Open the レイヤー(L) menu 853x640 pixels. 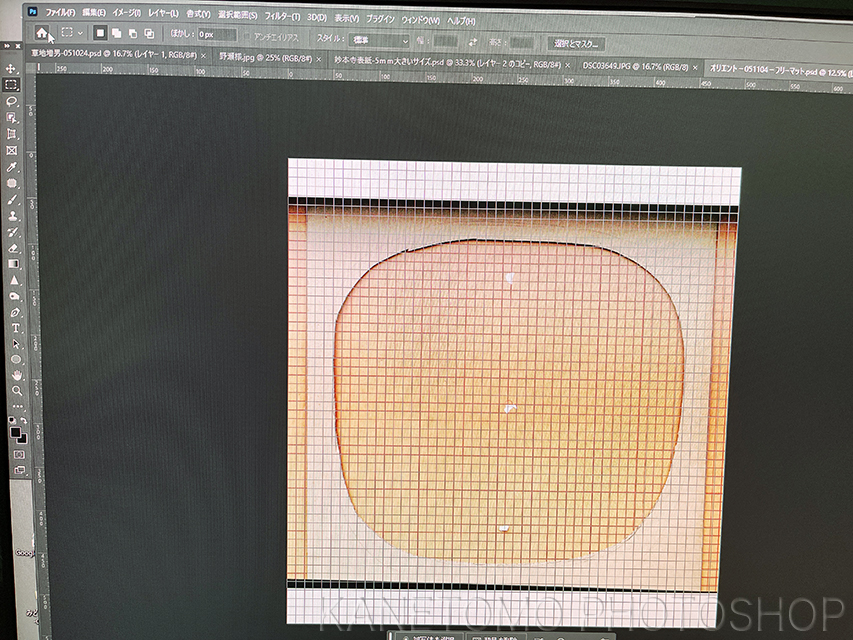coord(163,14)
